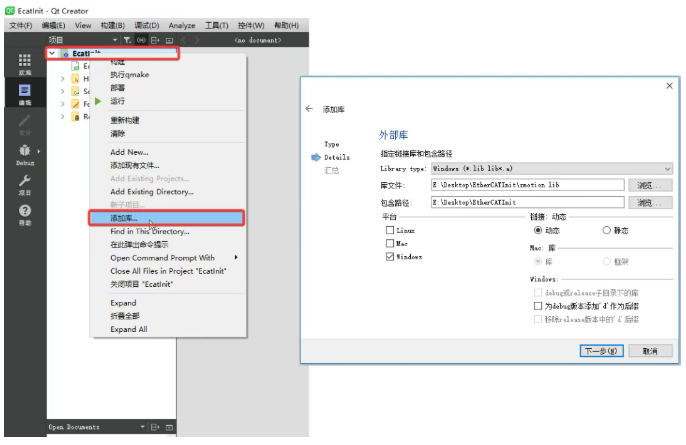Close the Add Library dialog with X
This screenshot has width=686, height=445.
pyautogui.click(x=669, y=86)
